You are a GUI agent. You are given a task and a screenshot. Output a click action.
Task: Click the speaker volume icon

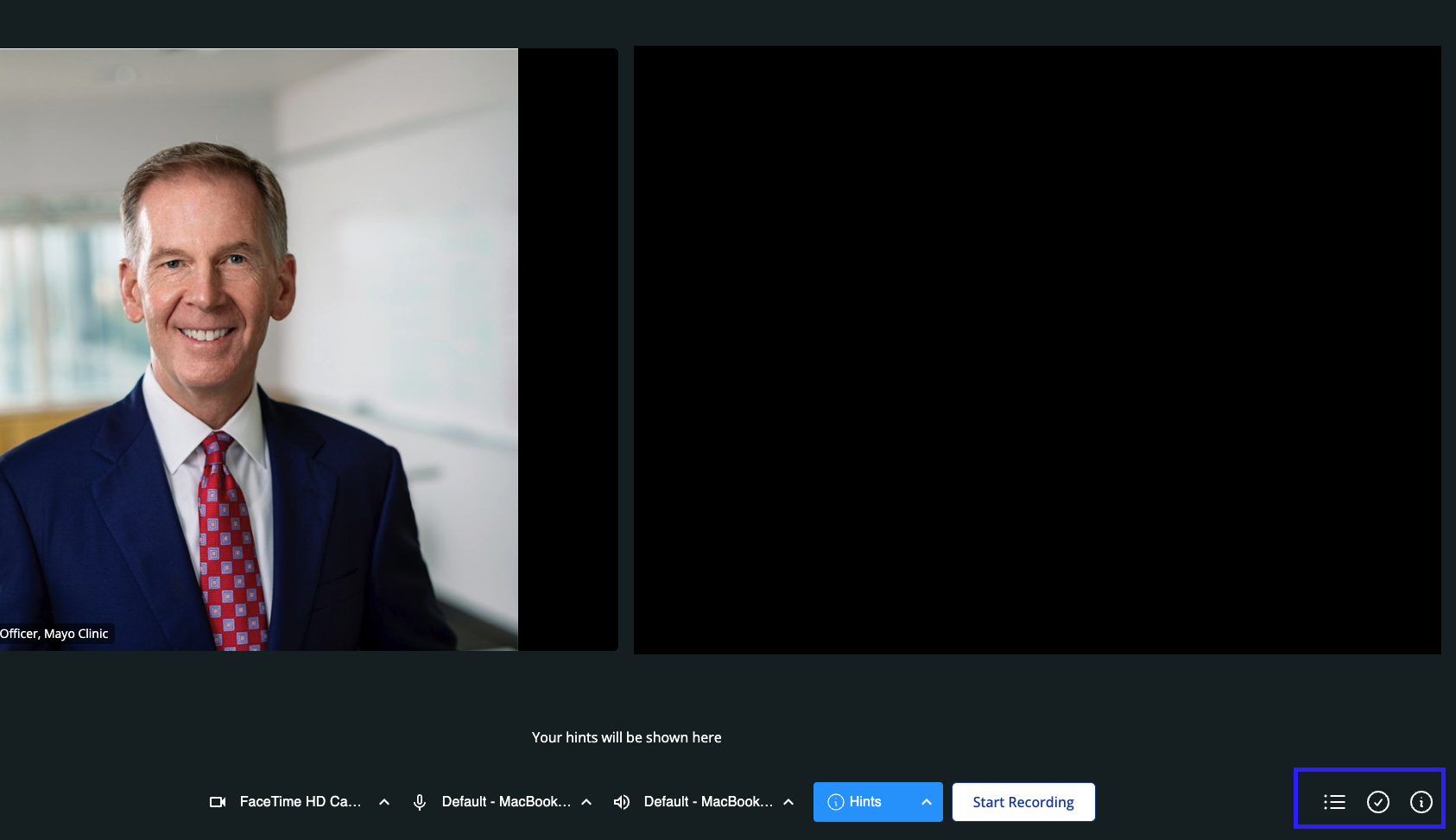tap(622, 802)
